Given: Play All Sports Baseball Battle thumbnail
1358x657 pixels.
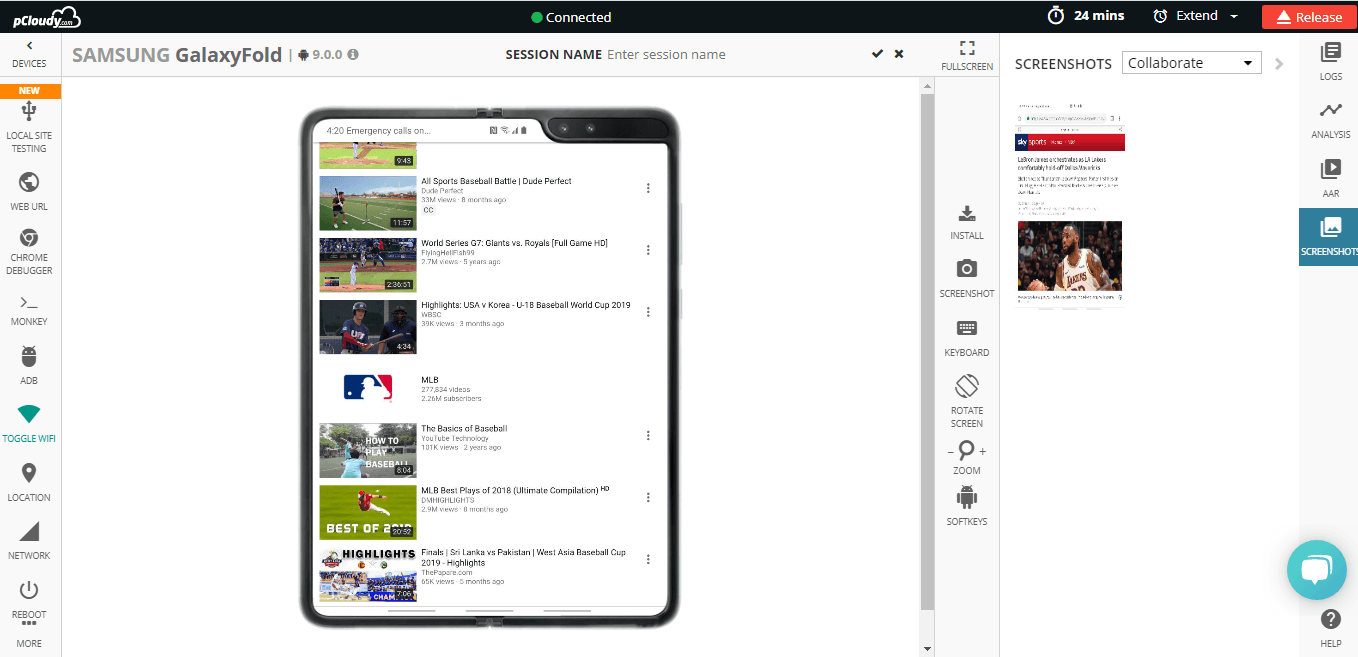Looking at the screenshot, I should point(367,203).
